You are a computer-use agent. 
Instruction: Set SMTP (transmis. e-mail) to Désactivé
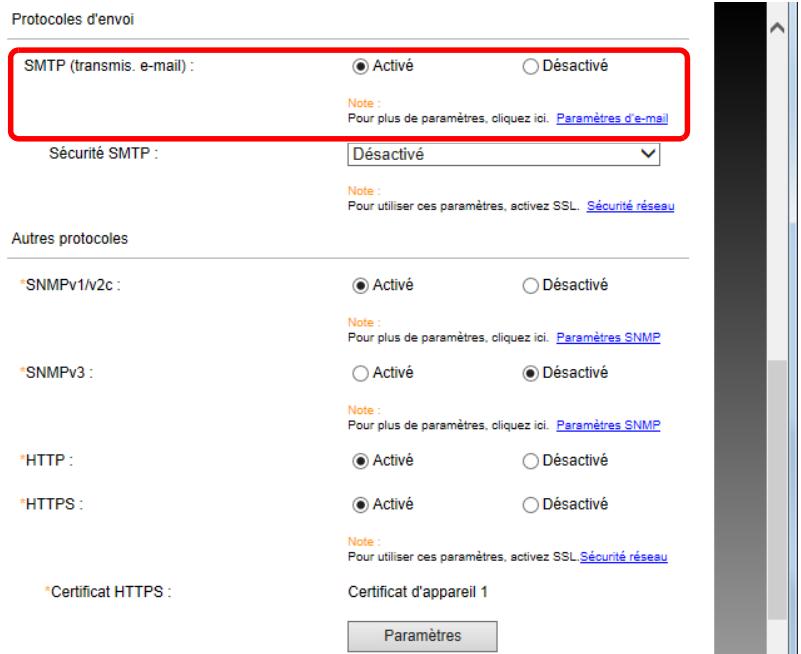coord(530,67)
